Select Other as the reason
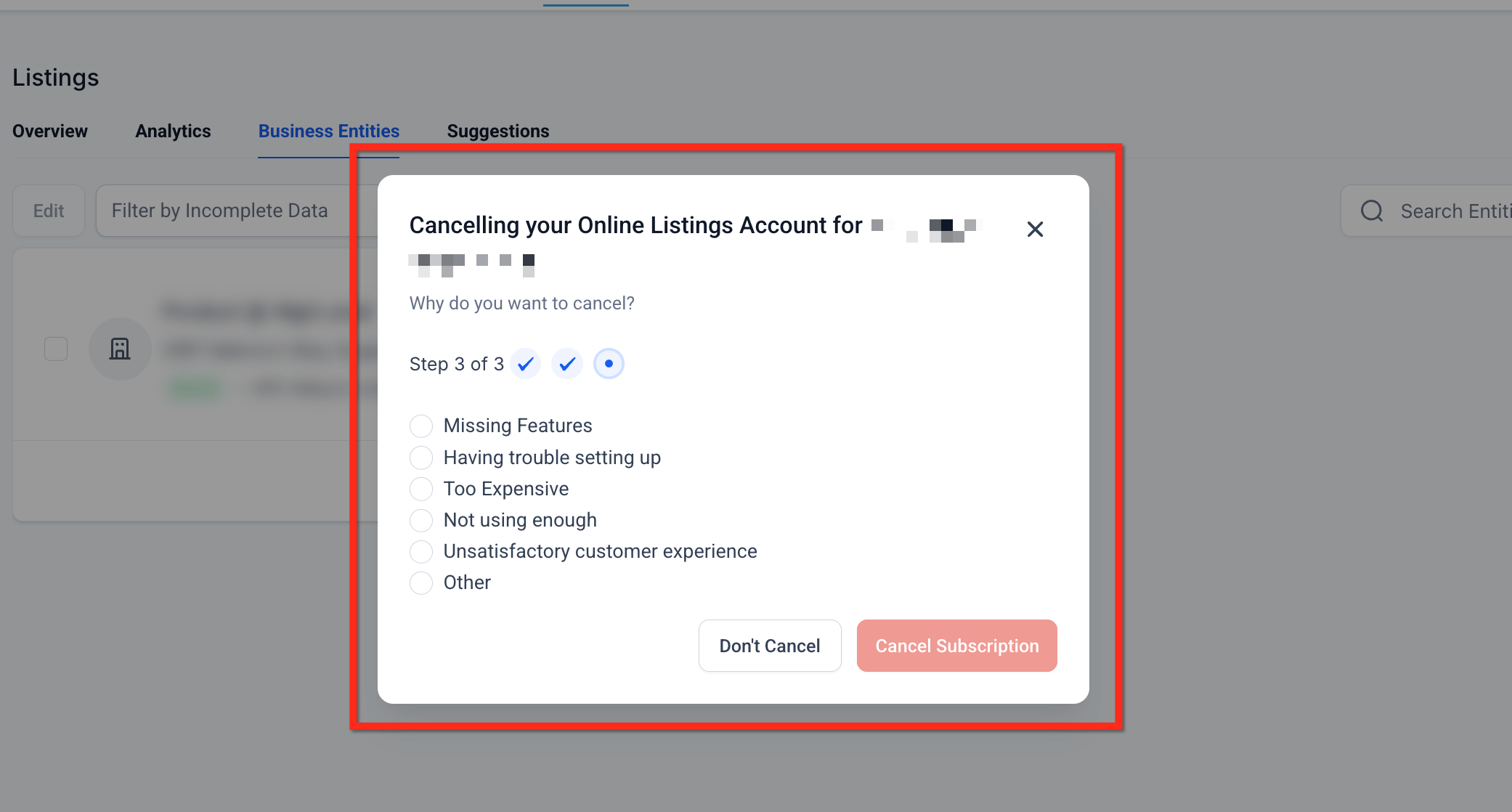Viewport: 1512px width, 812px height. click(421, 582)
